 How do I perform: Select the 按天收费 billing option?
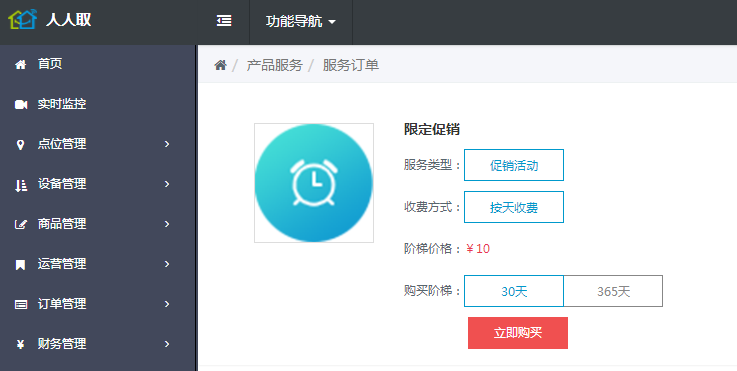(x=514, y=207)
